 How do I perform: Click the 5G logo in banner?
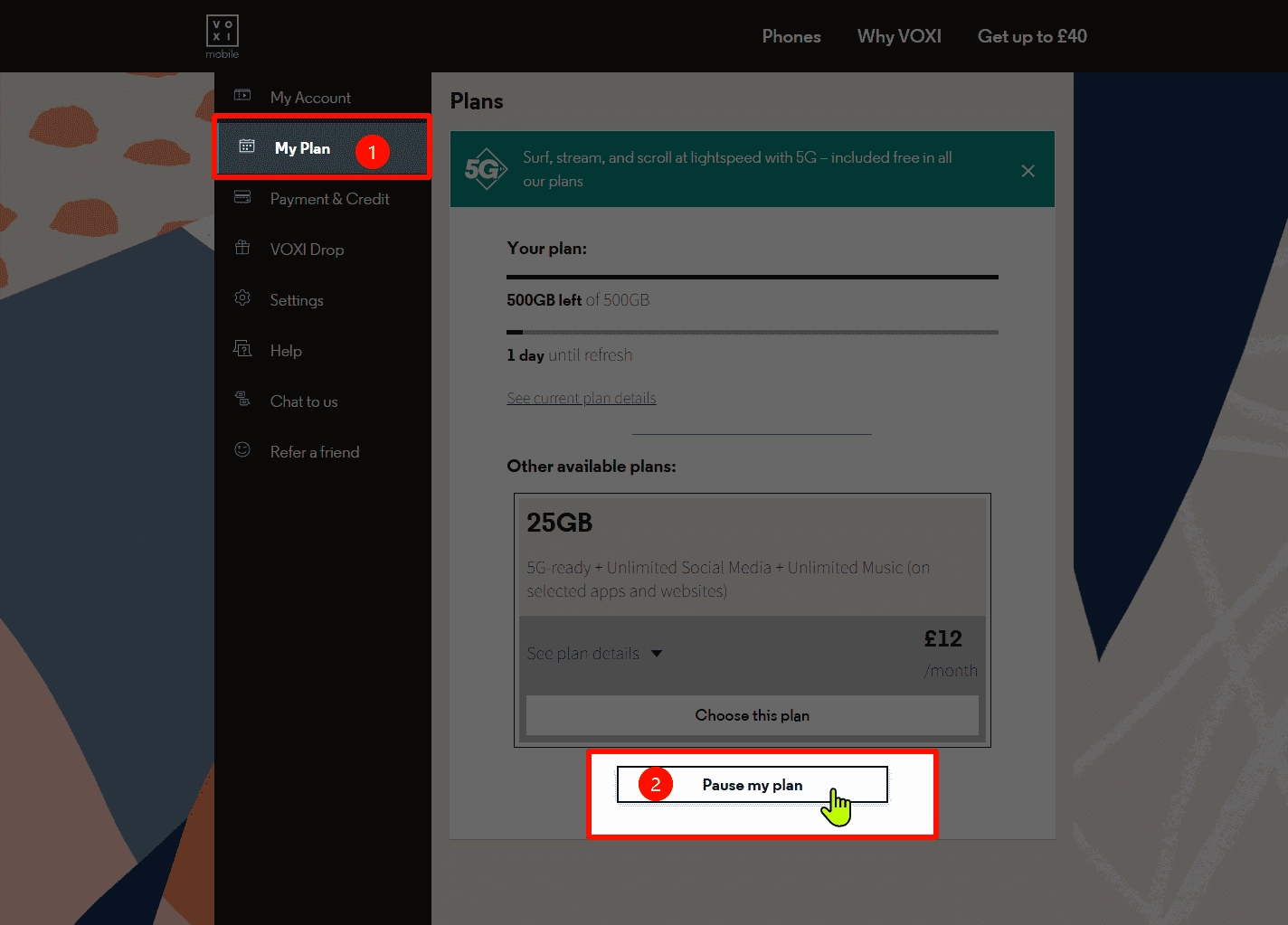click(x=485, y=169)
